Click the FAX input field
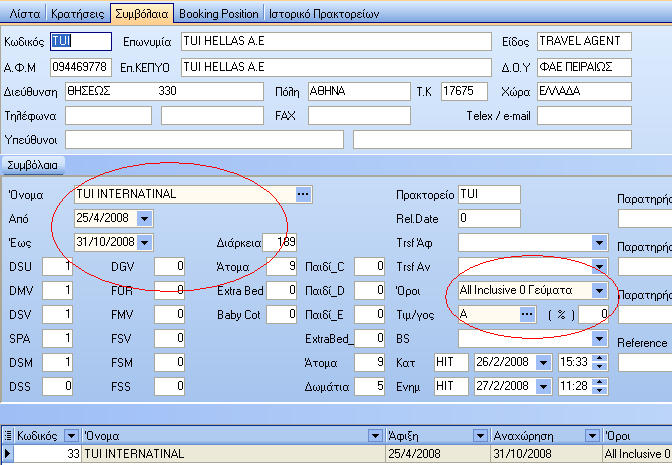672x465 pixels. 359,116
